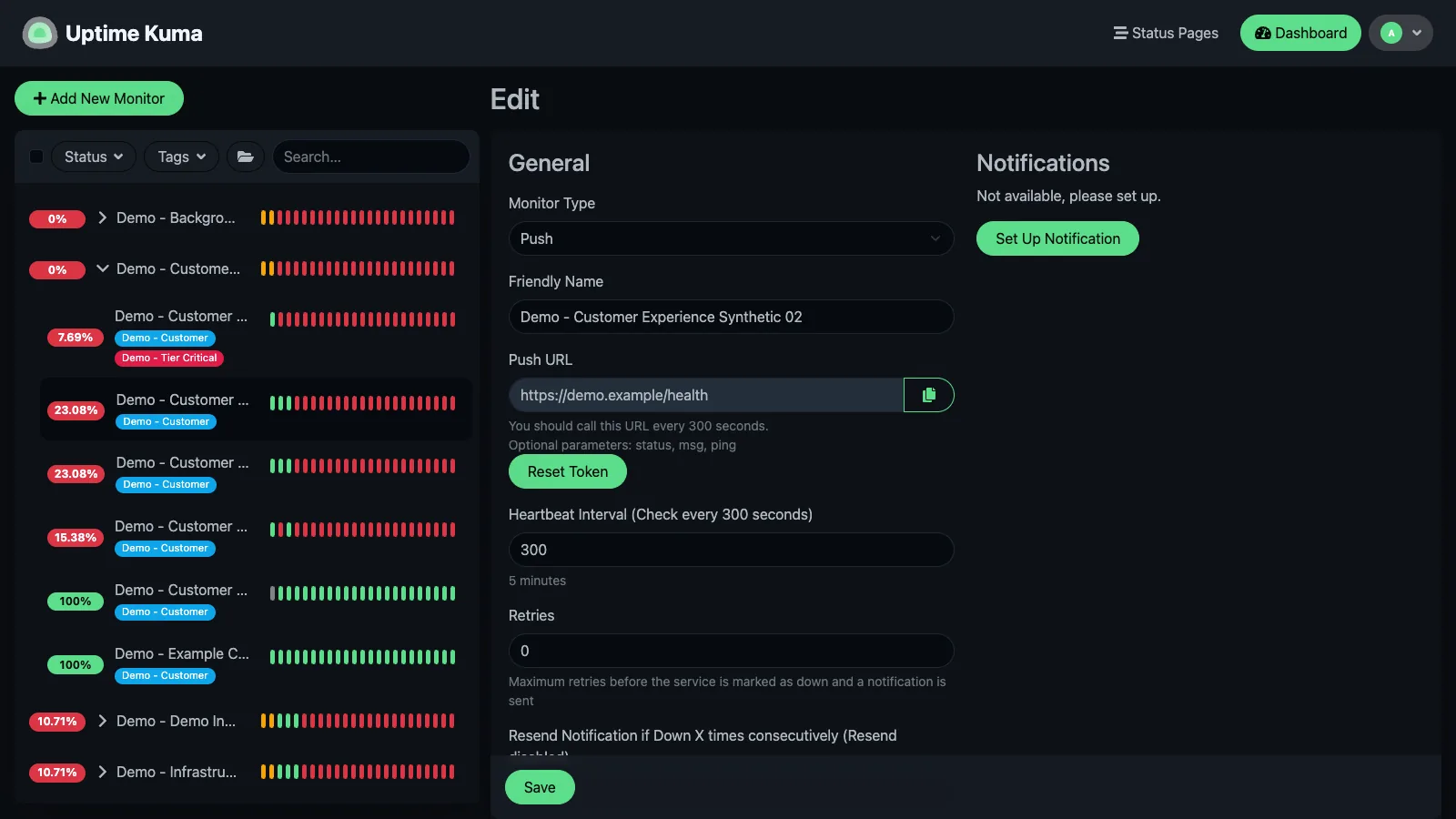The image size is (1456, 819).
Task: Click Set Up Notification button
Action: click(1057, 238)
